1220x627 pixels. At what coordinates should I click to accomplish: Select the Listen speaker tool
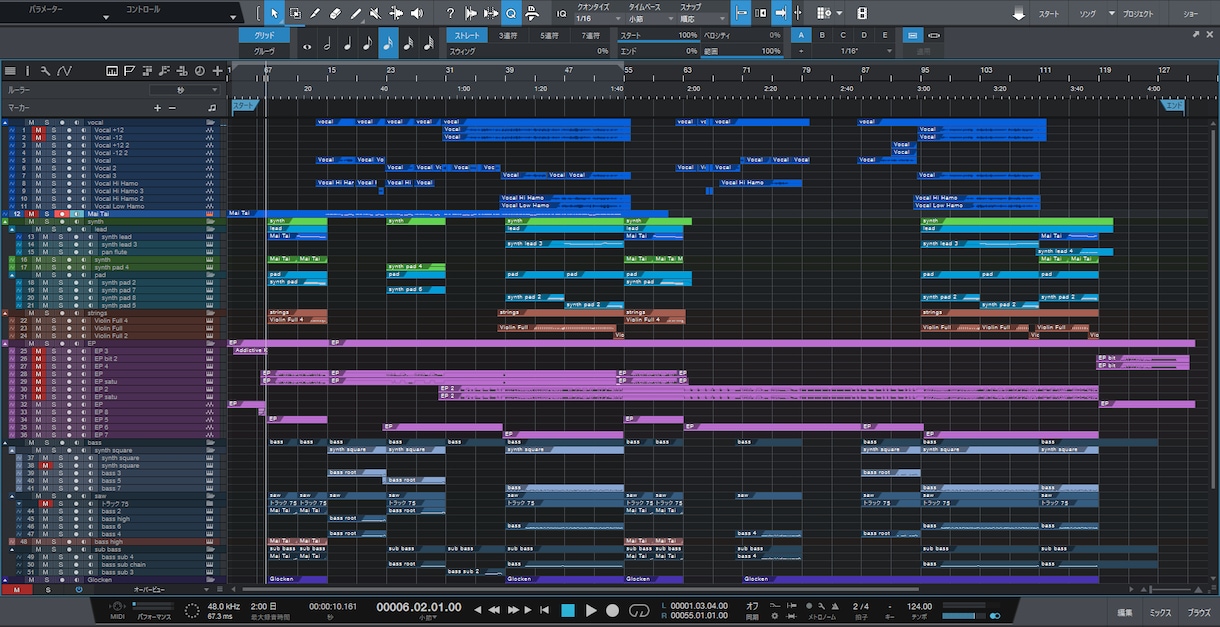pos(416,13)
